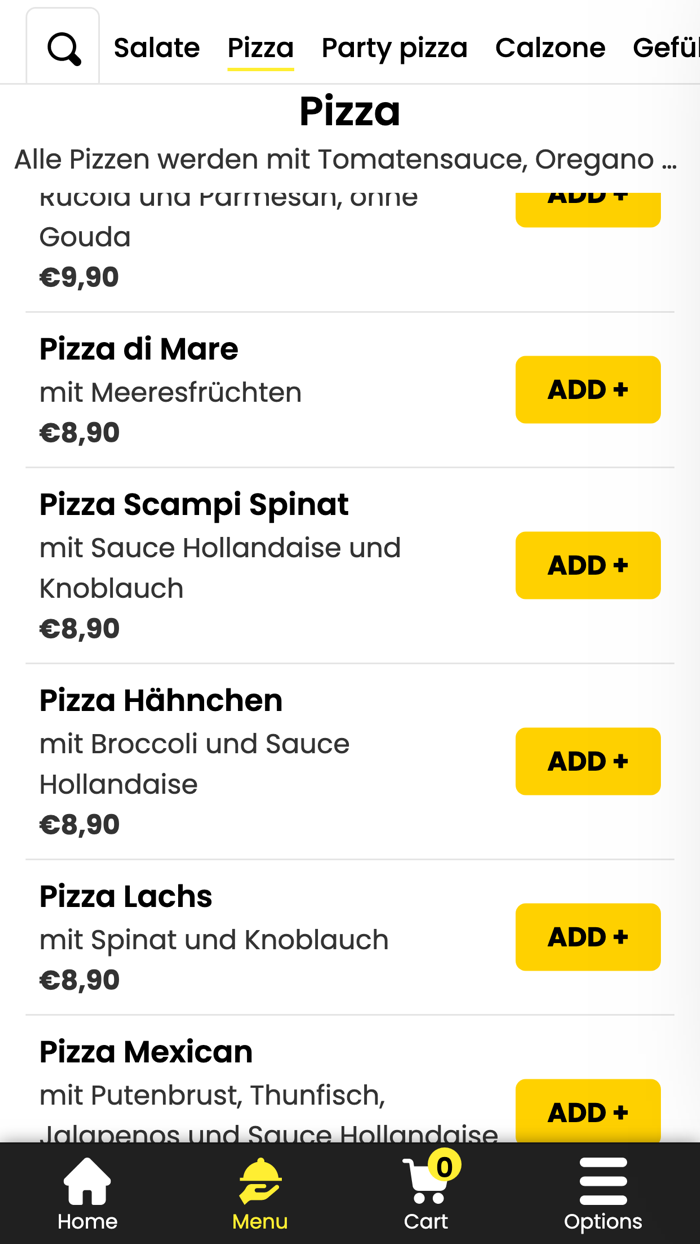Select the Calzone category tab
Screen dimensions: 700x1244
pos(550,46)
